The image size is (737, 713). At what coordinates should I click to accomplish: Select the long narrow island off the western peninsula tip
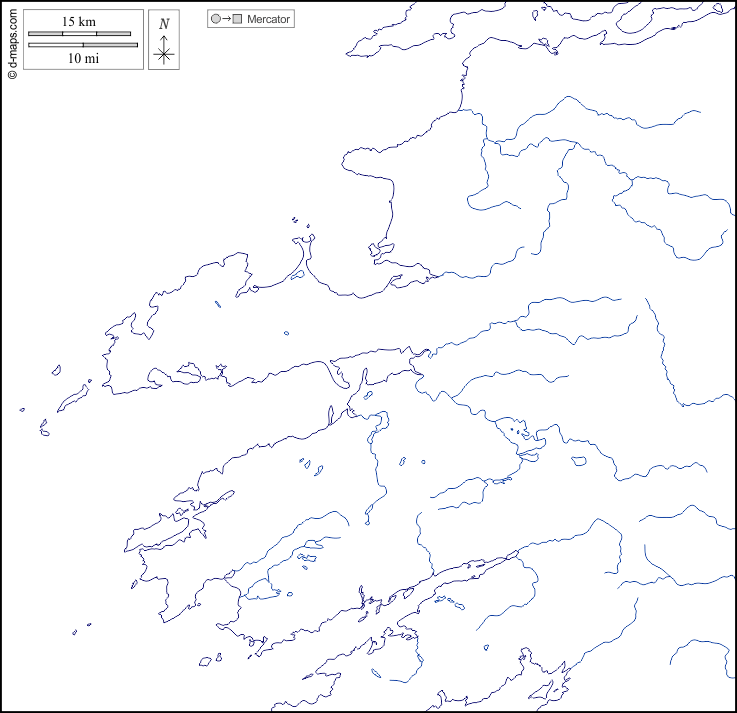73,397
